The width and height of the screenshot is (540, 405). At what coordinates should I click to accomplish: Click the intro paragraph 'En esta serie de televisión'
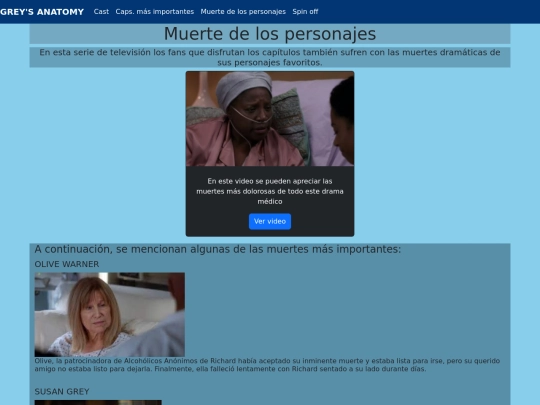click(270, 57)
